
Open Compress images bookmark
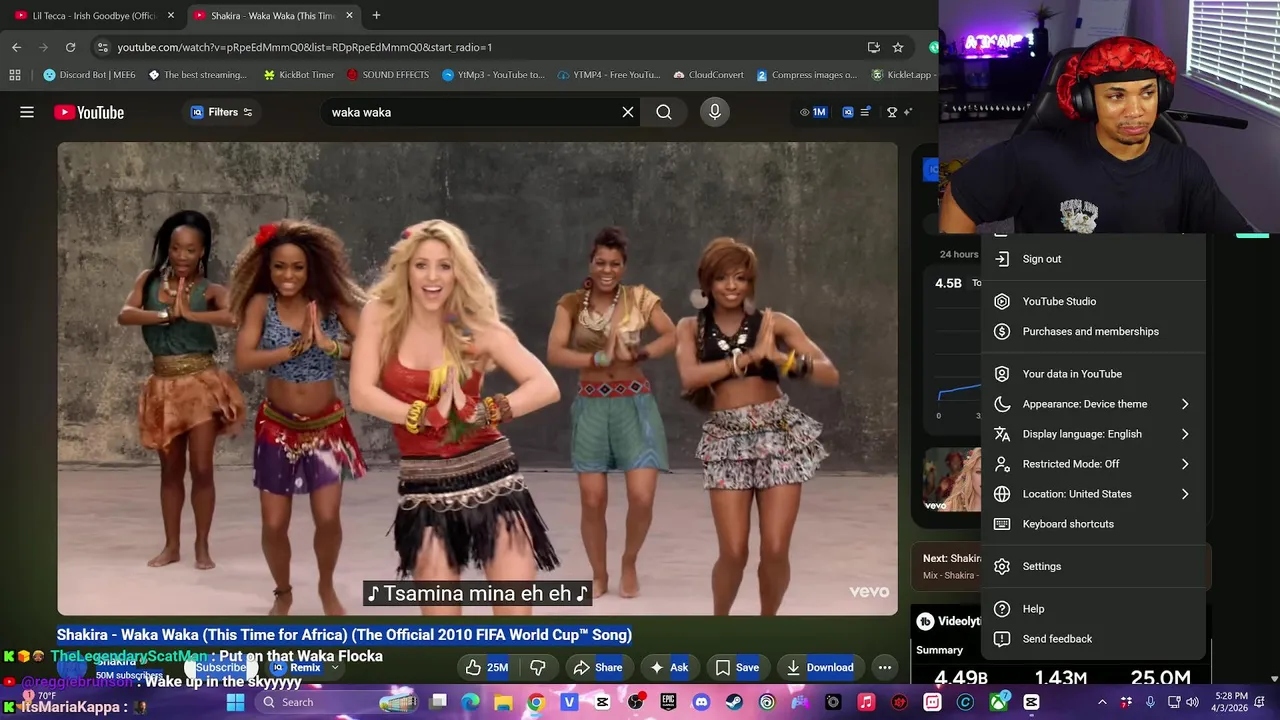pyautogui.click(x=806, y=75)
